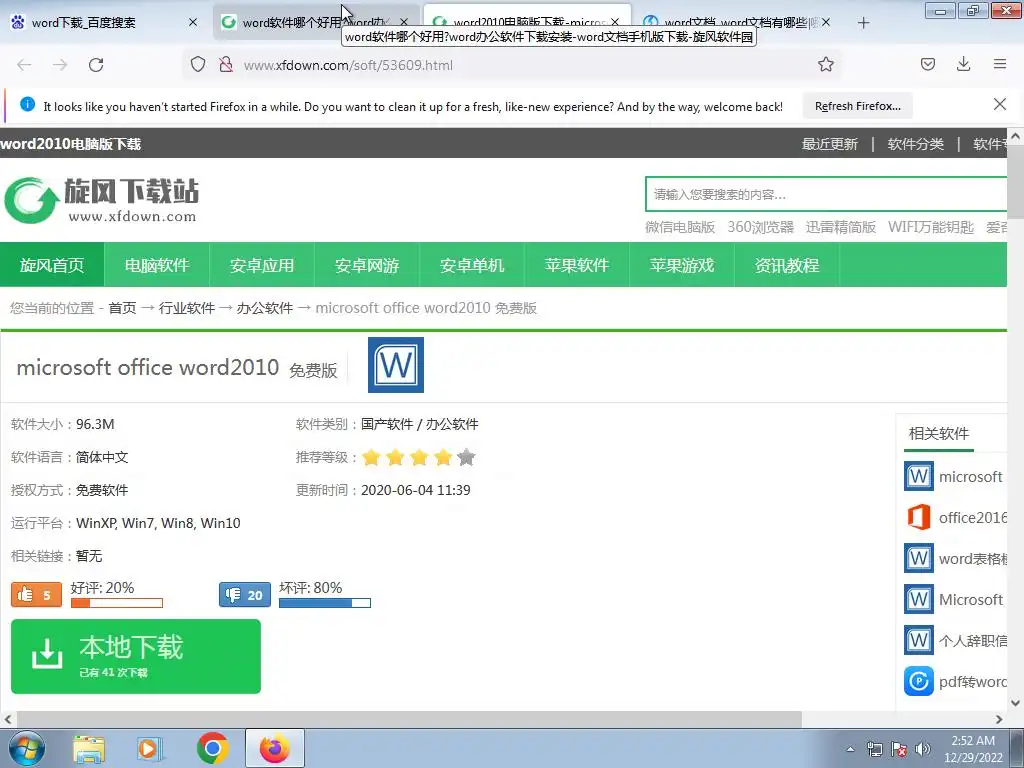Bookmark this page with the star icon
The width and height of the screenshot is (1024, 768).
point(825,64)
